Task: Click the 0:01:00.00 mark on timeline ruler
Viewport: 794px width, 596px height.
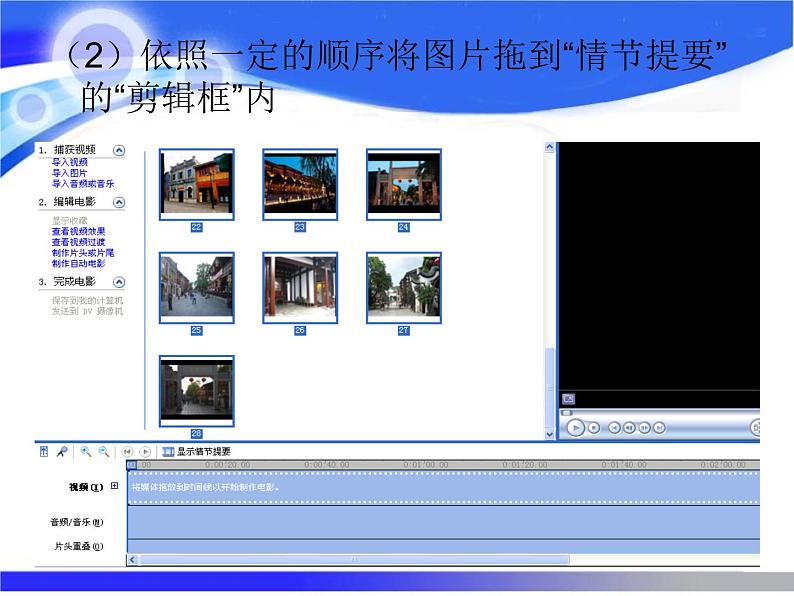Action: (x=426, y=464)
